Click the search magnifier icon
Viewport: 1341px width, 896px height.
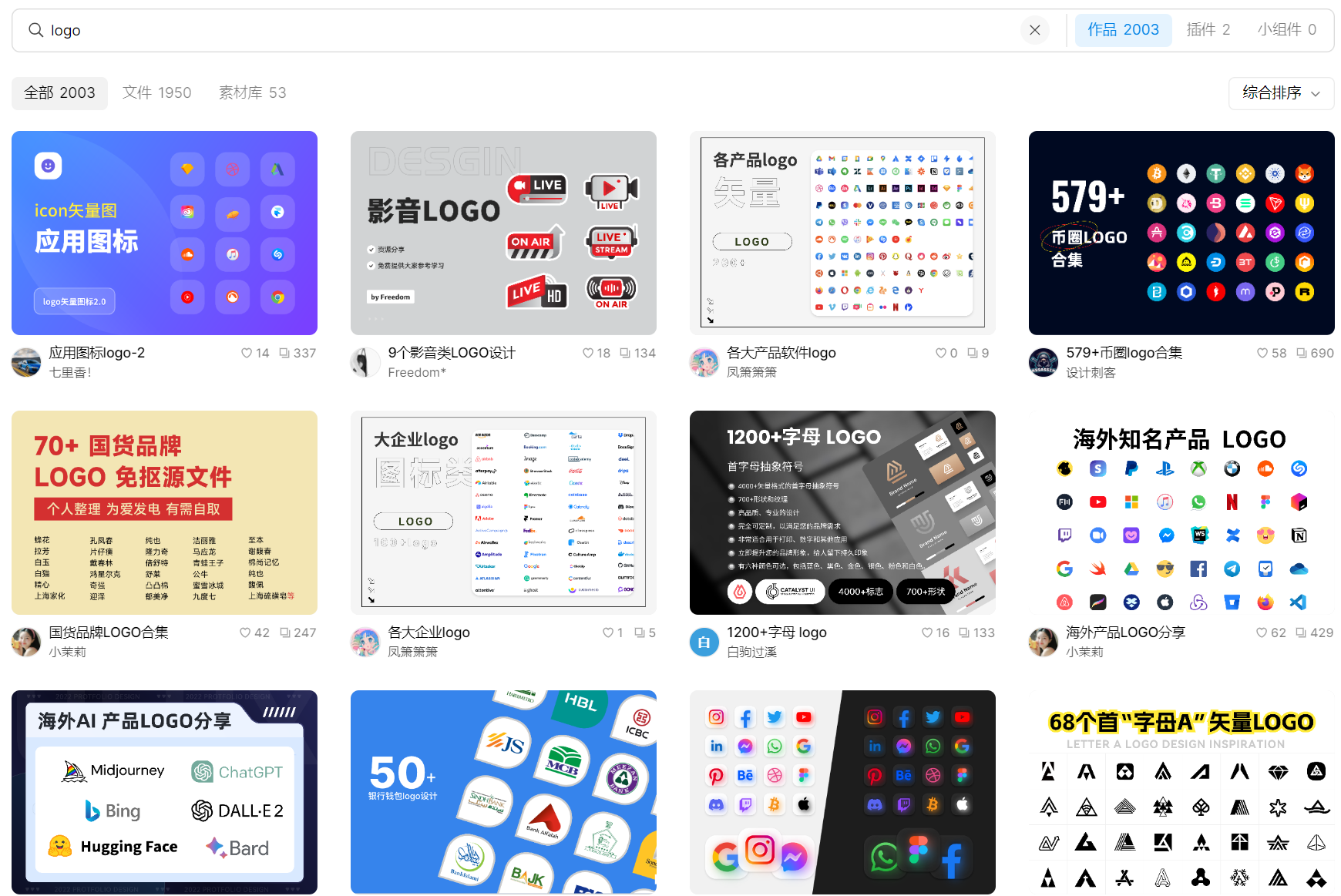pyautogui.click(x=35, y=30)
